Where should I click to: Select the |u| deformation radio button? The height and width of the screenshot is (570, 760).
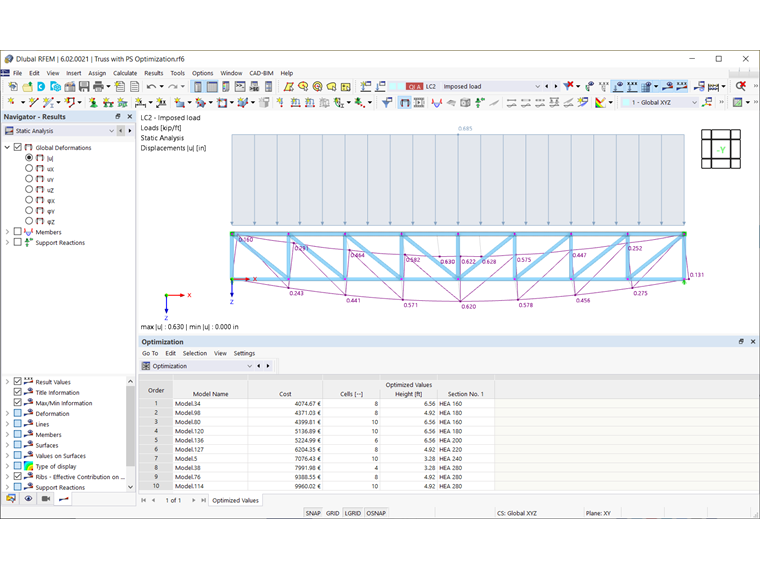[x=29, y=158]
